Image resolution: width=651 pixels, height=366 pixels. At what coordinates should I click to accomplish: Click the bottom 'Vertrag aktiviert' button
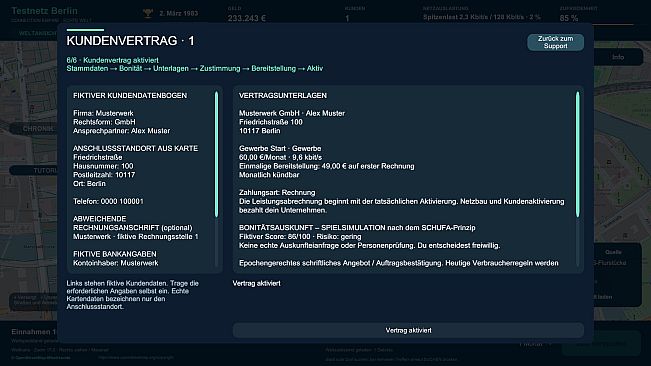[408, 330]
